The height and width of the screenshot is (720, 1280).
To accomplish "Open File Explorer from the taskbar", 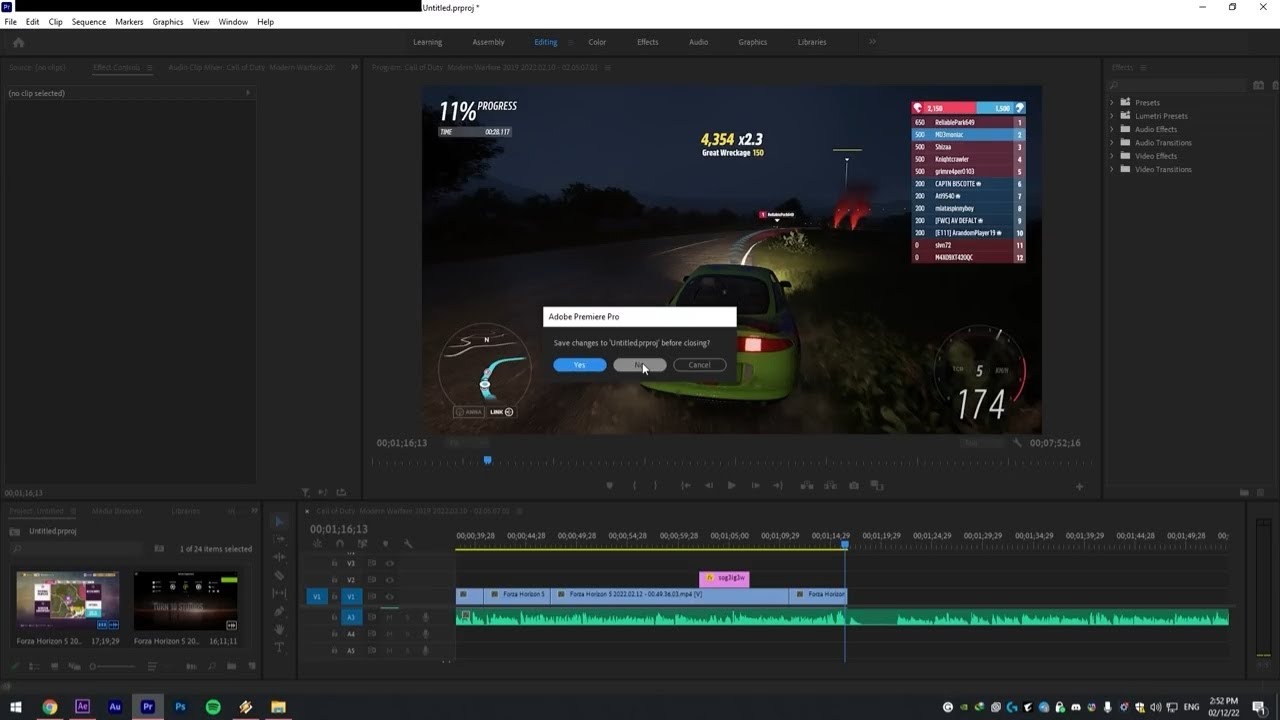I will coord(278,706).
